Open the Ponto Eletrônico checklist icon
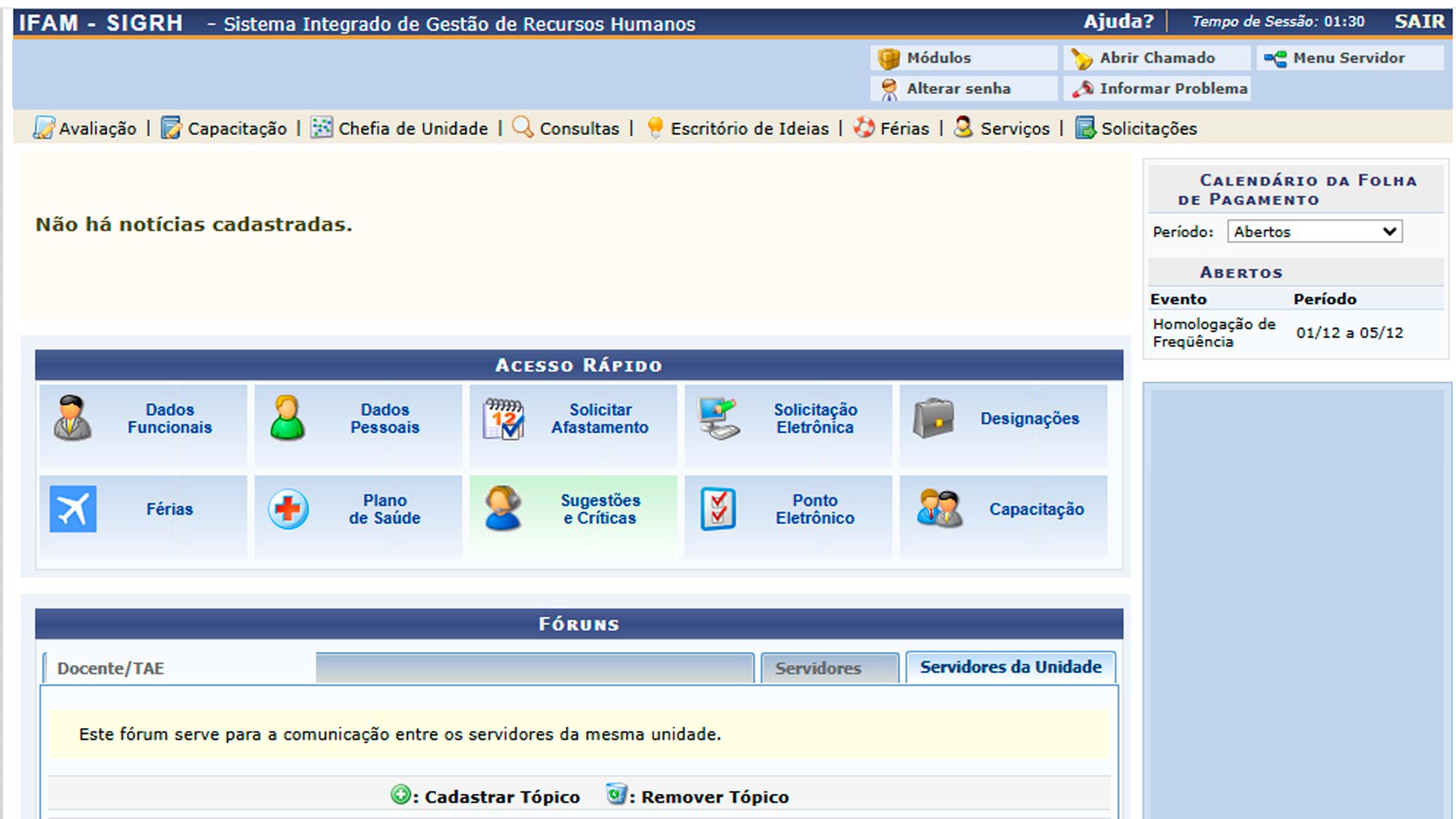The height and width of the screenshot is (819, 1456). [718, 509]
